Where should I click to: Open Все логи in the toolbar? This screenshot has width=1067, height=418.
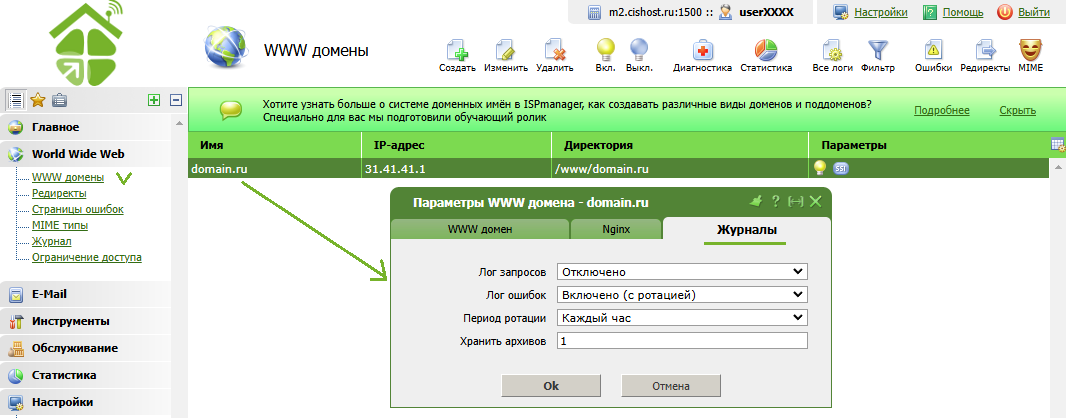832,51
